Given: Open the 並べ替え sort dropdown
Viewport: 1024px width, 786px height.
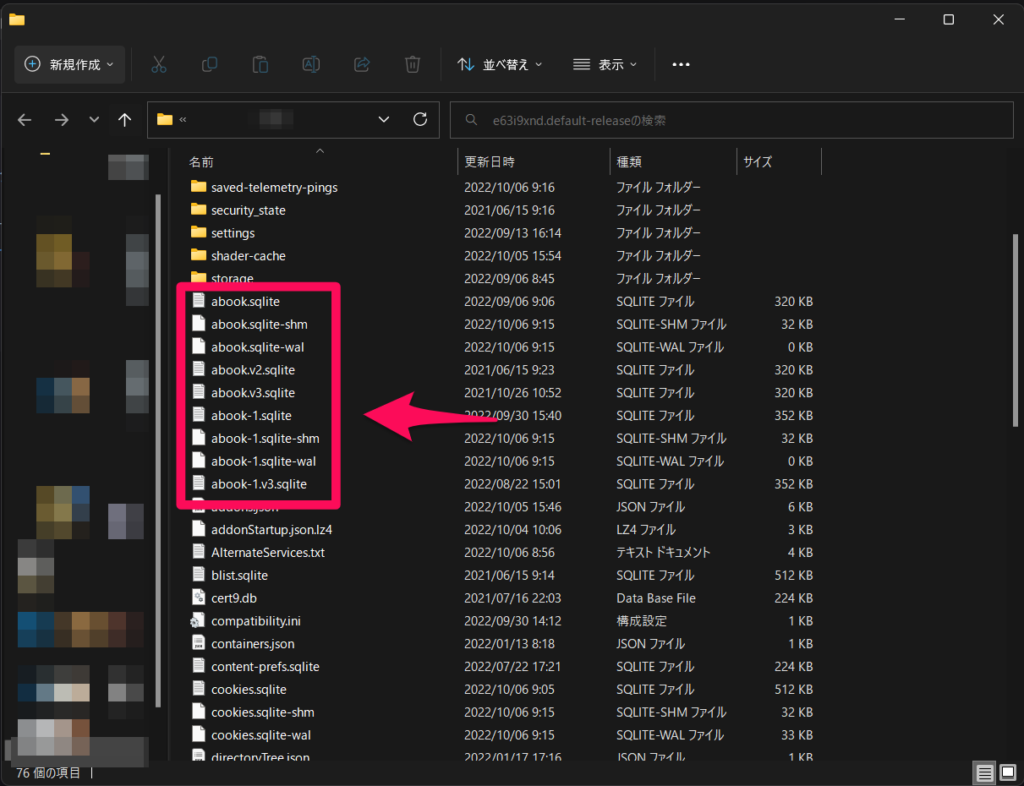Looking at the screenshot, I should click(499, 64).
